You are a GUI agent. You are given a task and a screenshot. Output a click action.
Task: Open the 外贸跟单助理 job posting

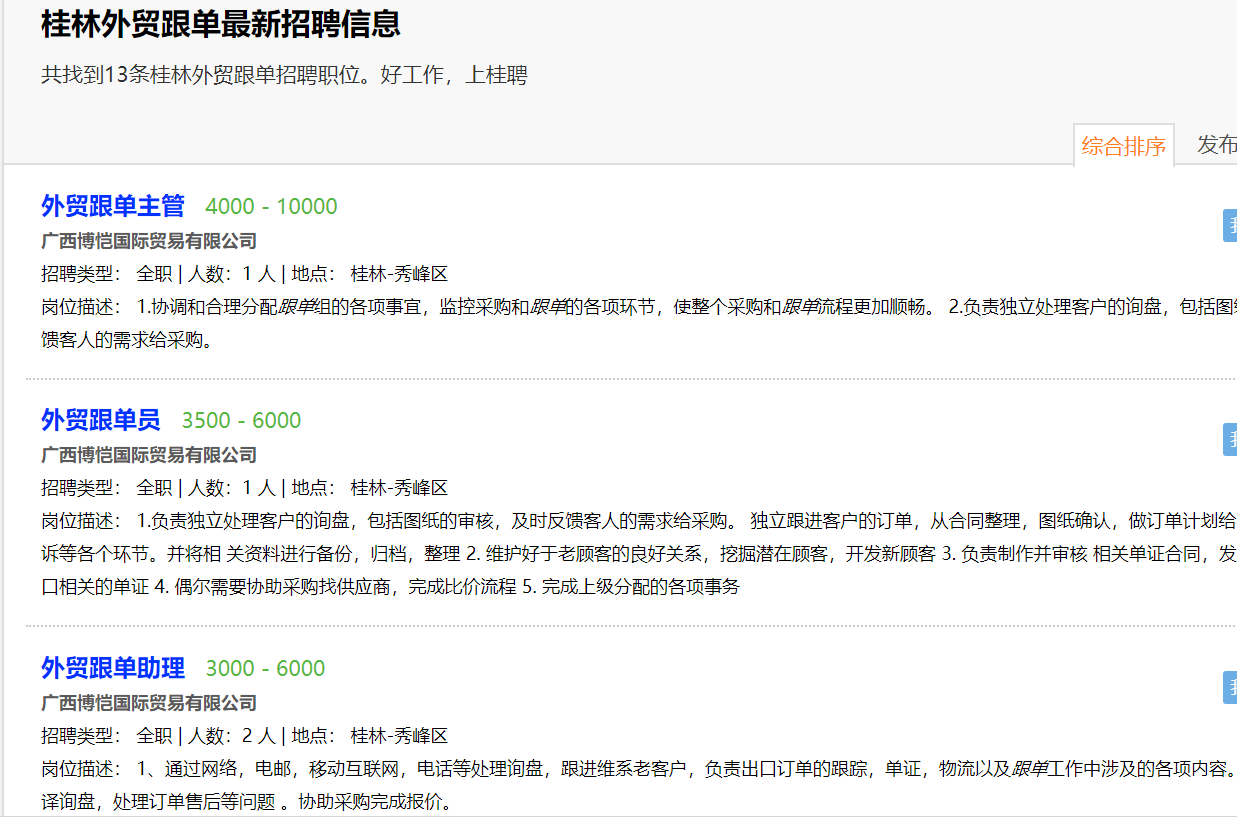tap(113, 668)
